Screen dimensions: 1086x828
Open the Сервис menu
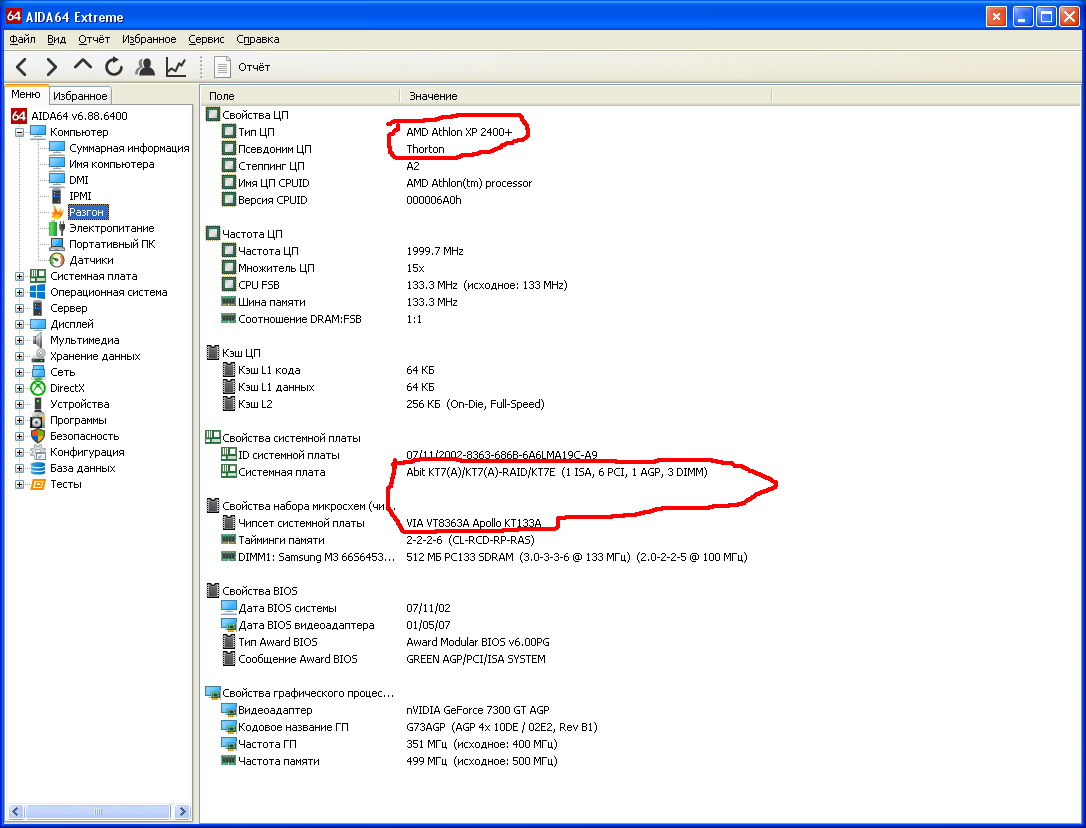click(206, 39)
